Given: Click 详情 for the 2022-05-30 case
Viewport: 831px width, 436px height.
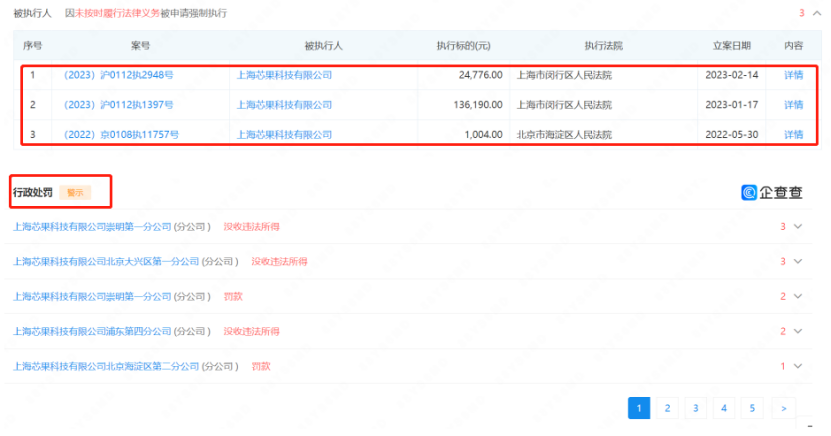Looking at the screenshot, I should 793,134.
